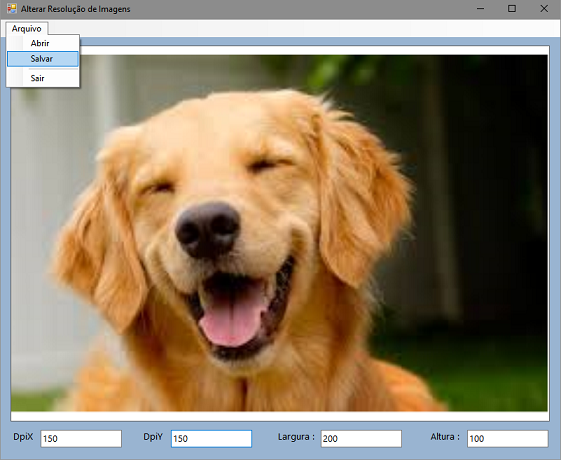Viewport: 561px width, 460px height.
Task: Select the Salvar menu entry
Action: tap(43, 59)
